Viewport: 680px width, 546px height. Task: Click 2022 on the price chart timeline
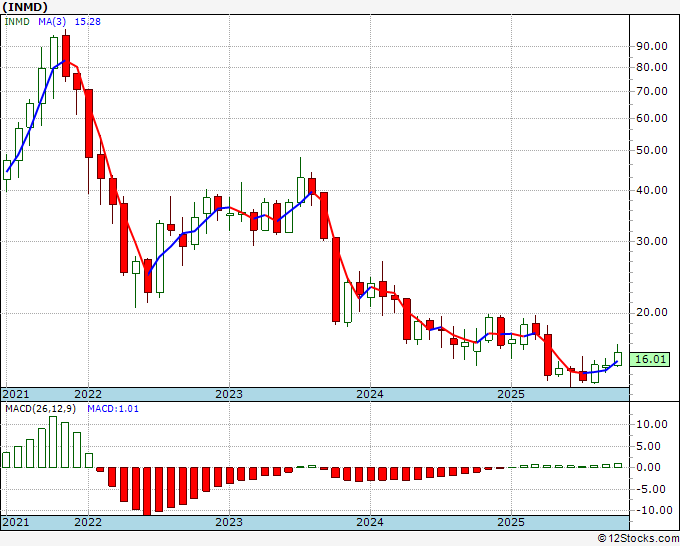point(88,394)
